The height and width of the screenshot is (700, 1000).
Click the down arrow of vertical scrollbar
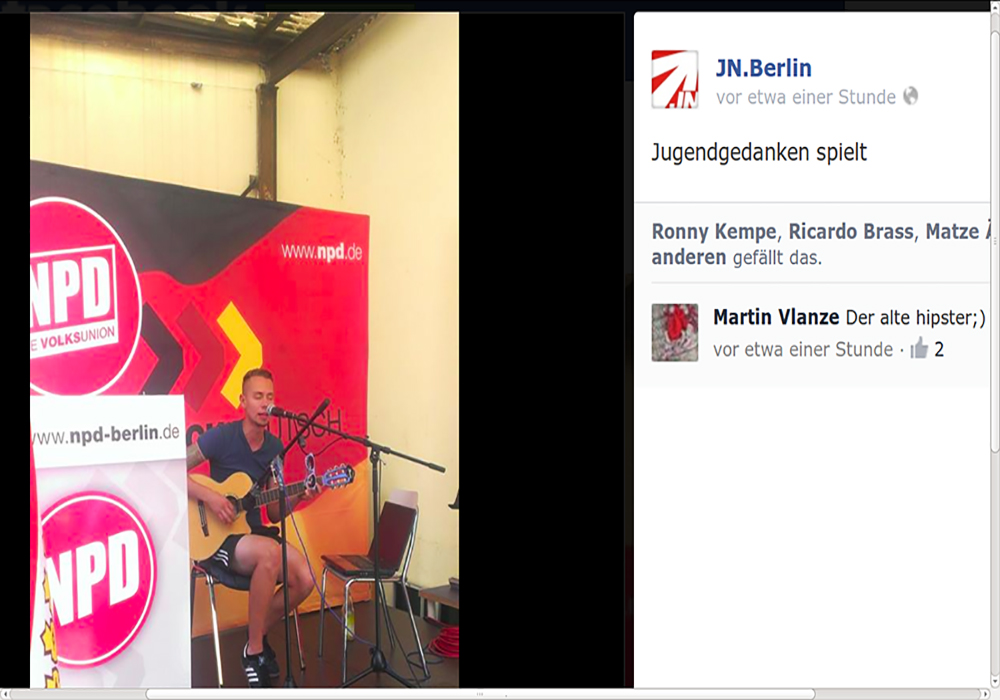(995, 681)
